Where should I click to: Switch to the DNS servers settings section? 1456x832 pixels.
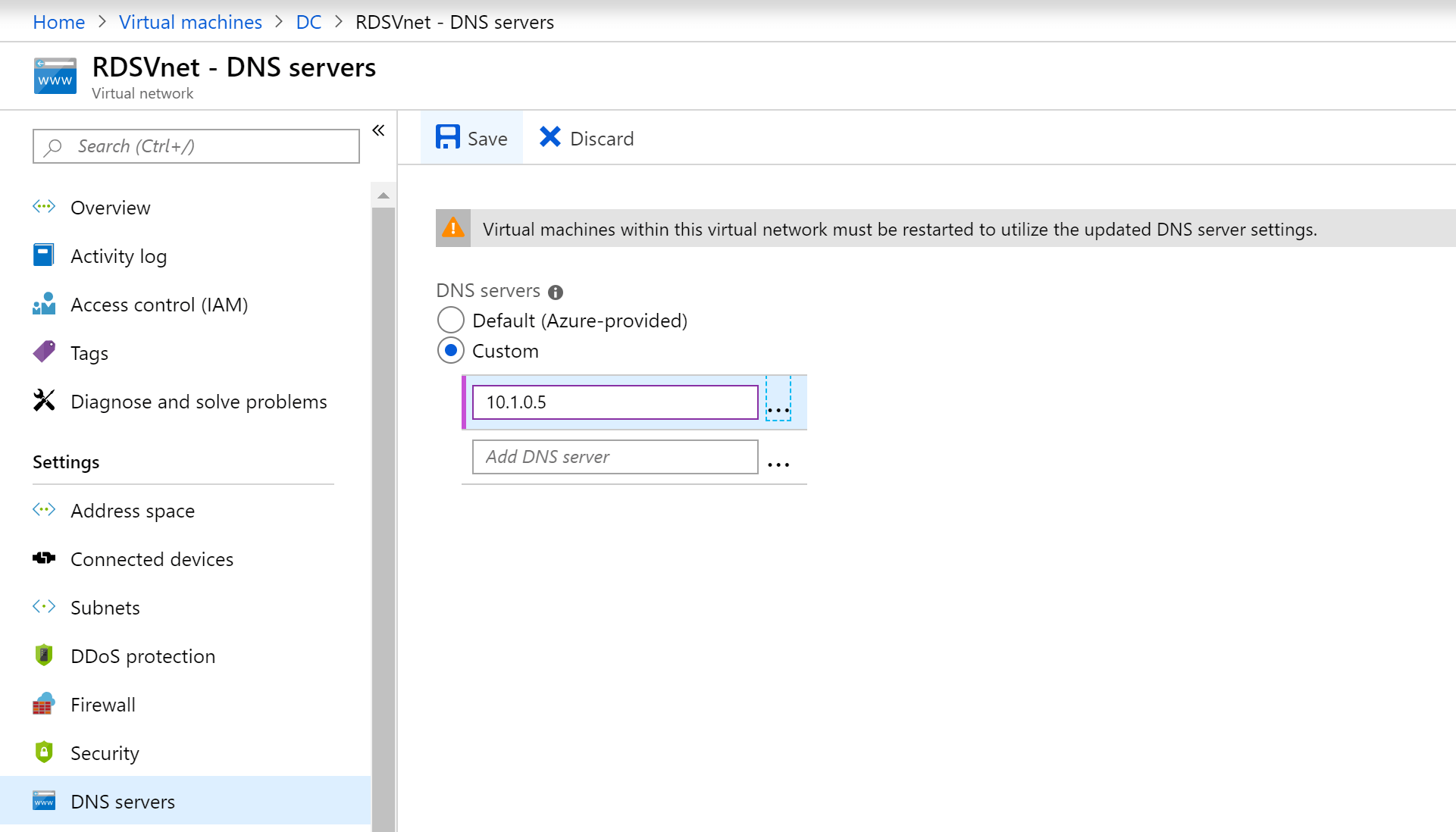click(123, 801)
